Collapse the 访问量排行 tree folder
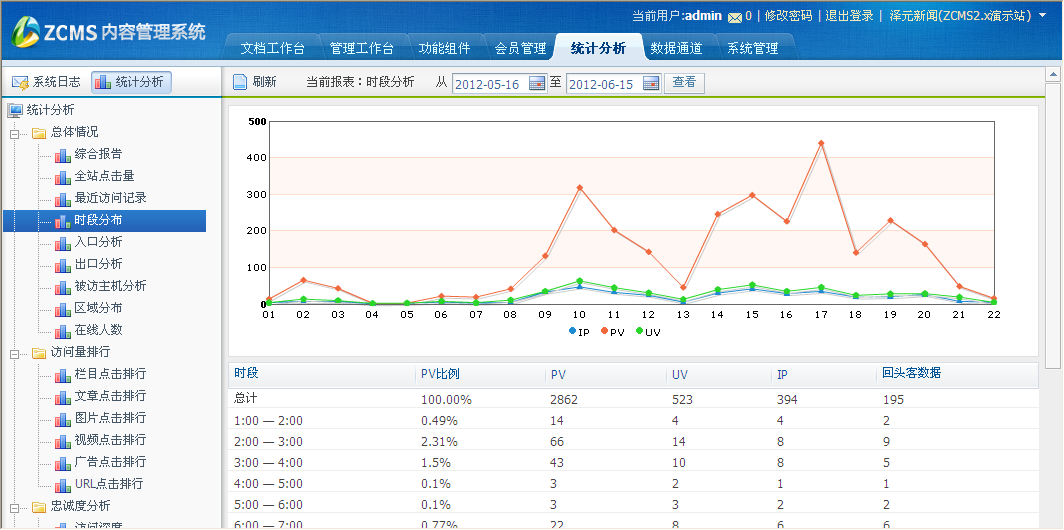1064x530 pixels. [15, 352]
